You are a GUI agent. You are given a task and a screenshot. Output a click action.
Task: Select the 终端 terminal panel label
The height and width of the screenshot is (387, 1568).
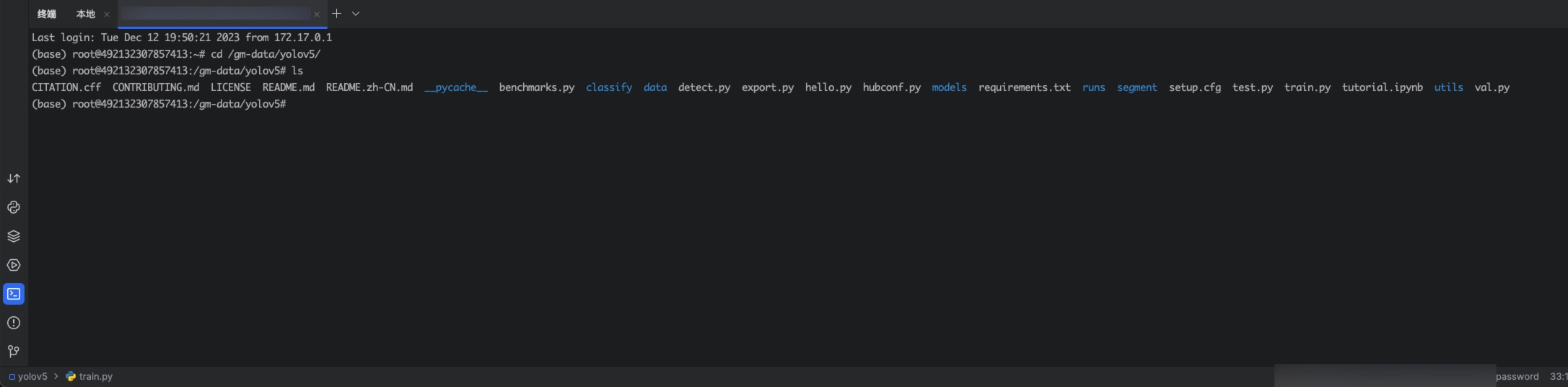(47, 14)
